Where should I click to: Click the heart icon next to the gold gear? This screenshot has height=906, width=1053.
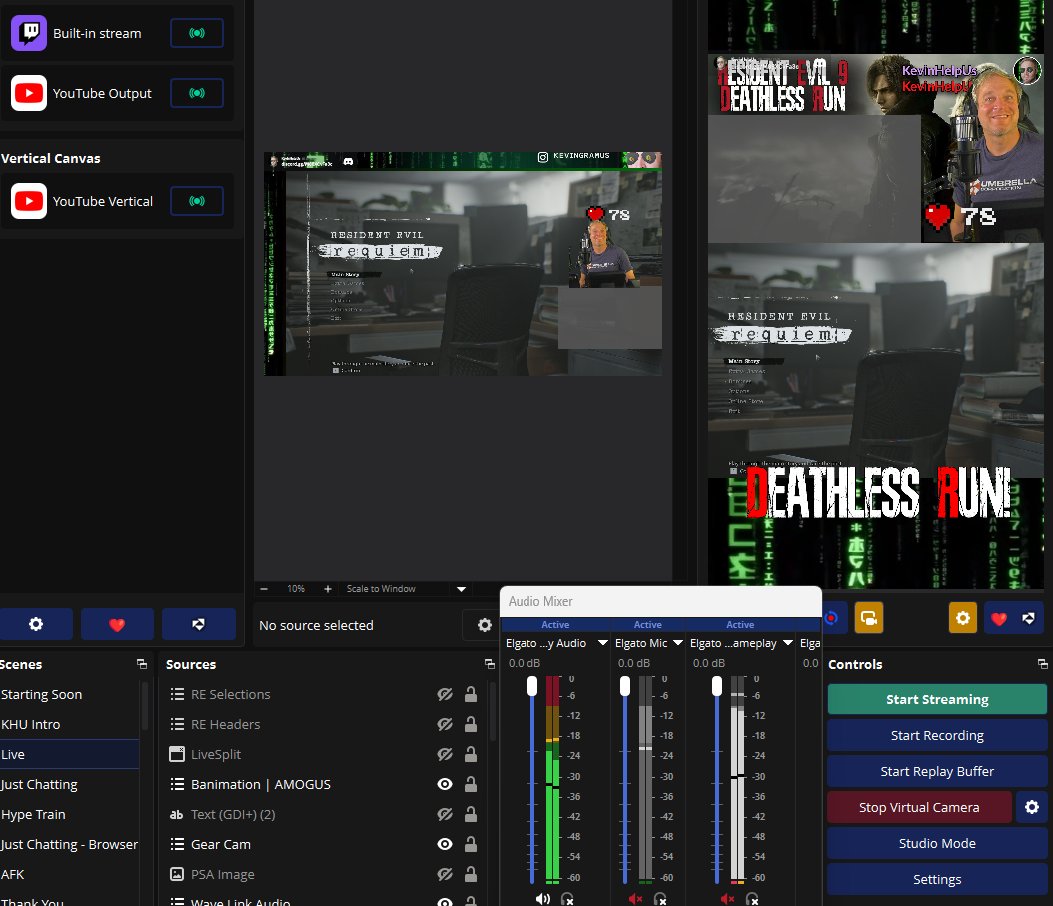click(x=999, y=619)
